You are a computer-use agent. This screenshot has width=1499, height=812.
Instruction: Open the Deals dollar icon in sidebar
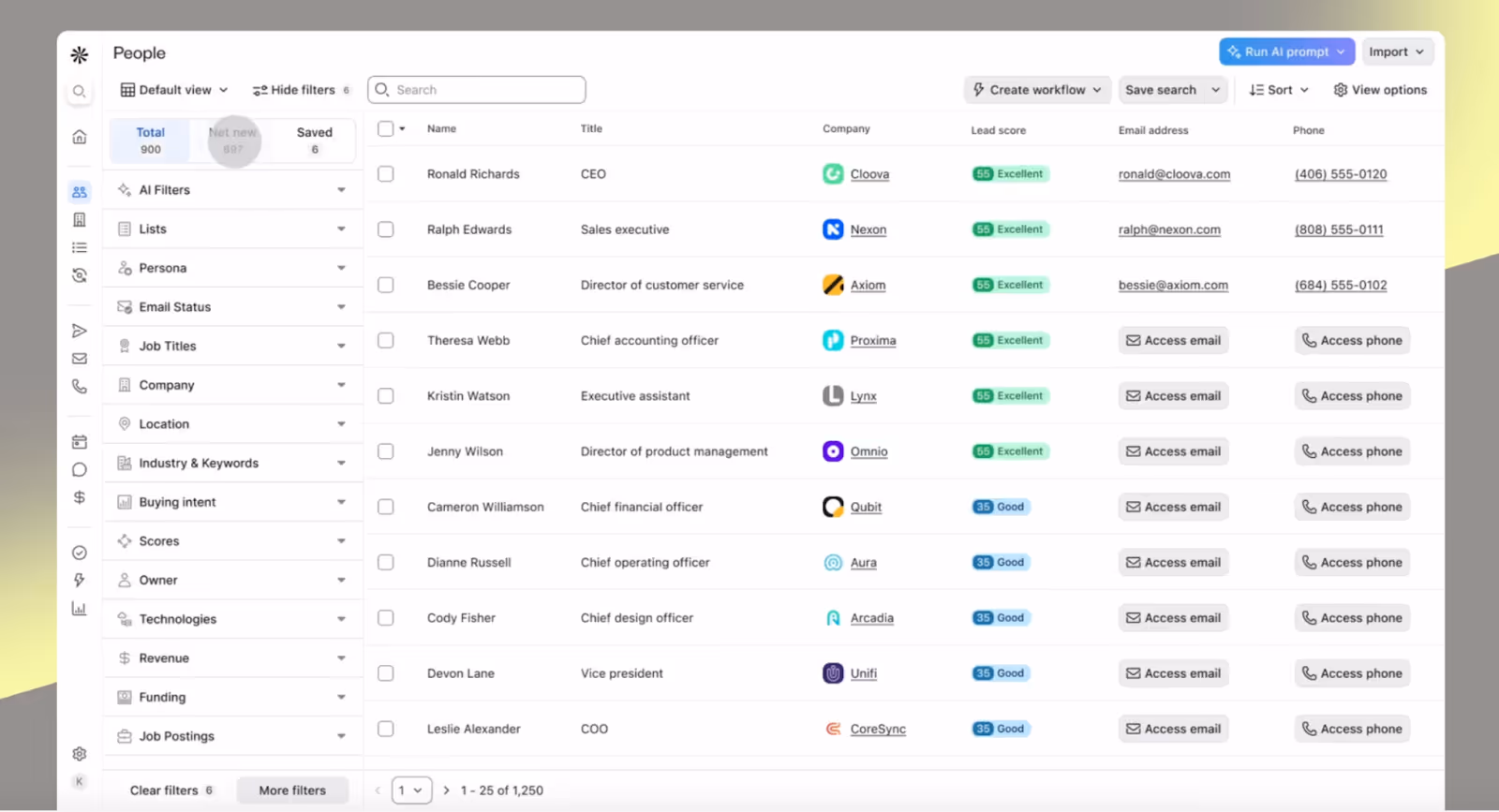point(80,497)
